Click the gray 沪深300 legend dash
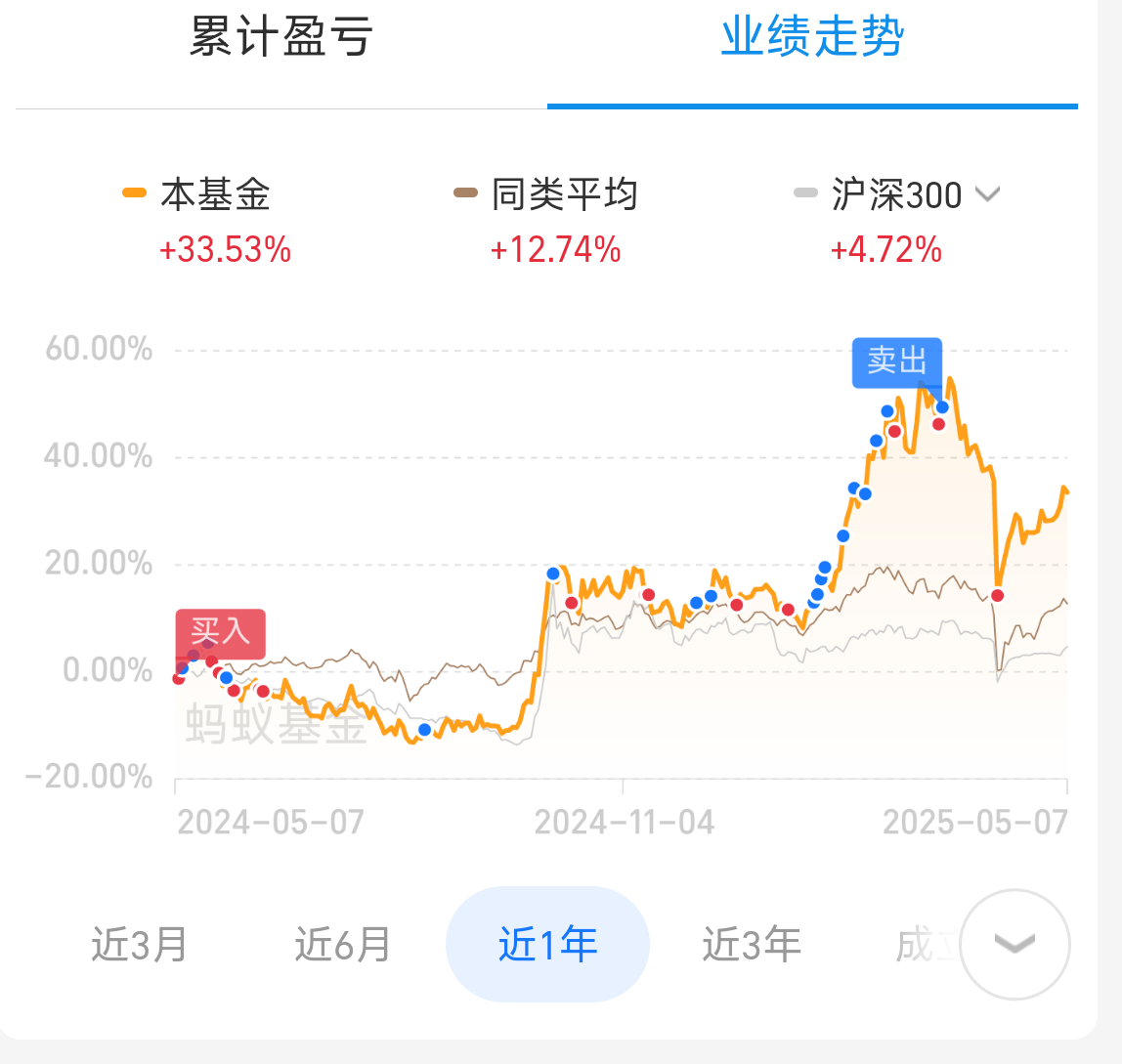1122x1064 pixels. [x=805, y=193]
